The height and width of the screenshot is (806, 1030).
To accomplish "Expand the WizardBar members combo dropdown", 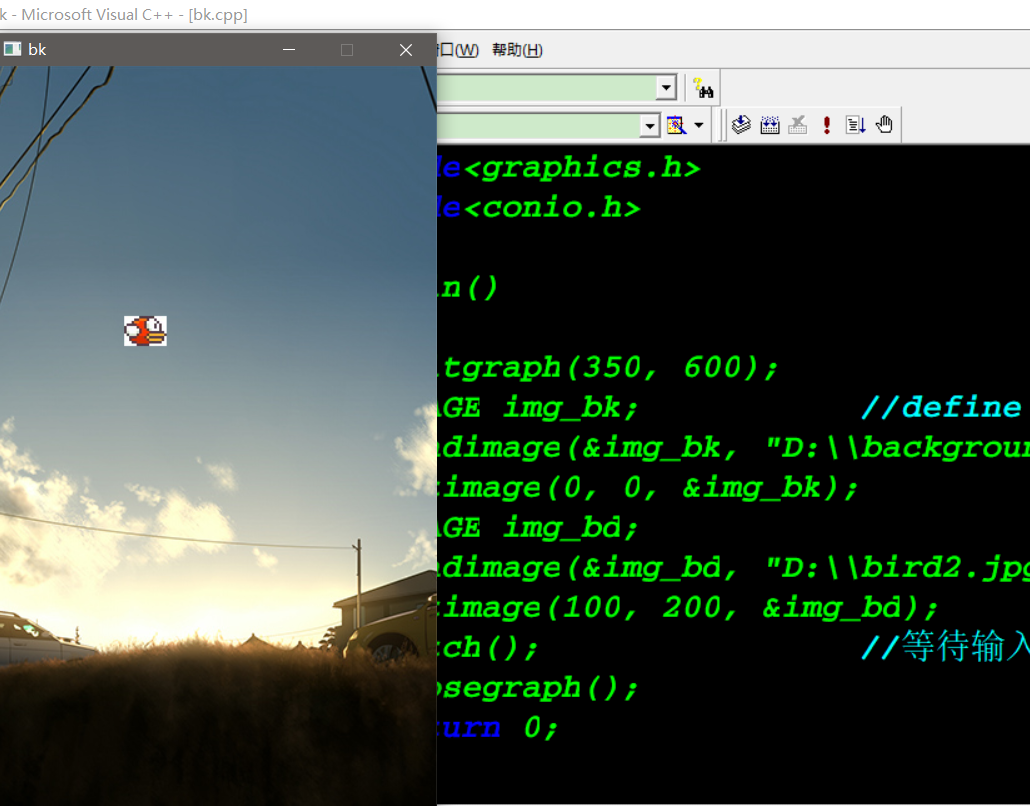I will coord(651,124).
